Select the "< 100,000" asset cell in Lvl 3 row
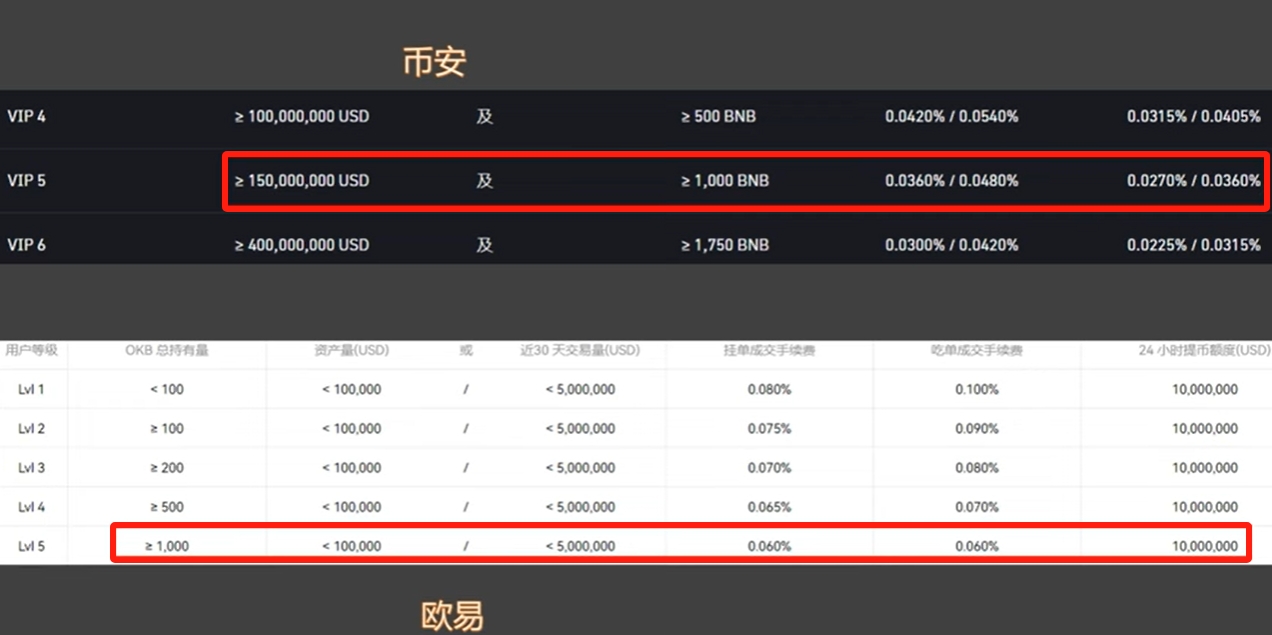This screenshot has height=635, width=1272. click(x=351, y=467)
